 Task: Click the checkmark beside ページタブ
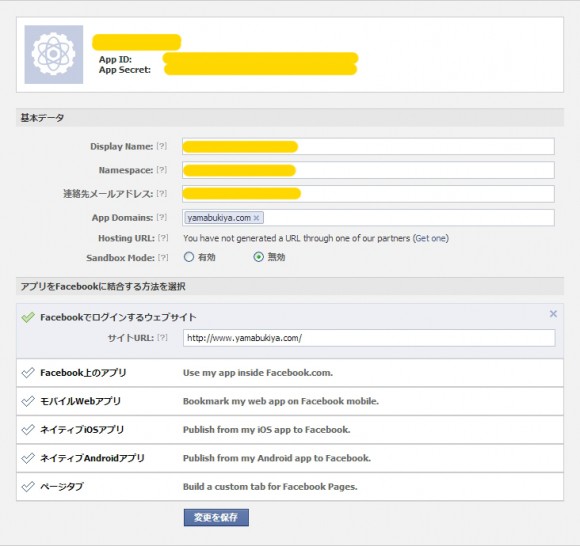pyautogui.click(x=28, y=486)
